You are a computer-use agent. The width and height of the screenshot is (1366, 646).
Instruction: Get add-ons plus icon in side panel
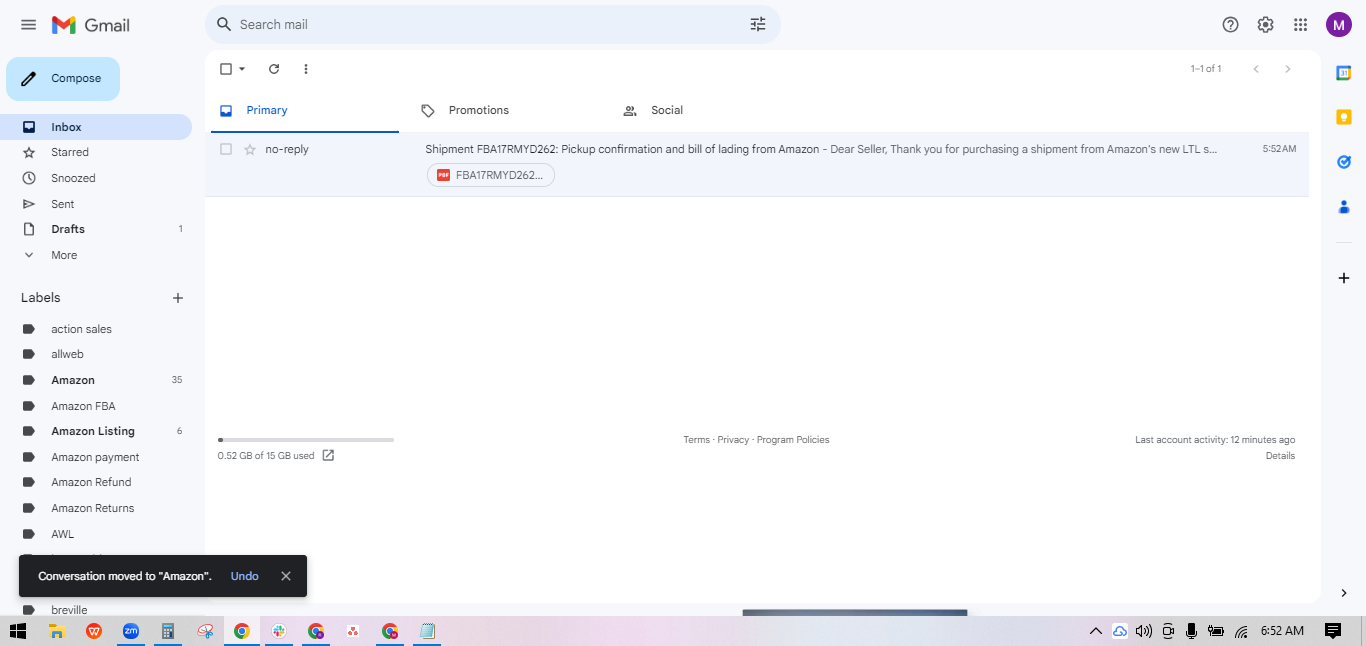click(1344, 278)
